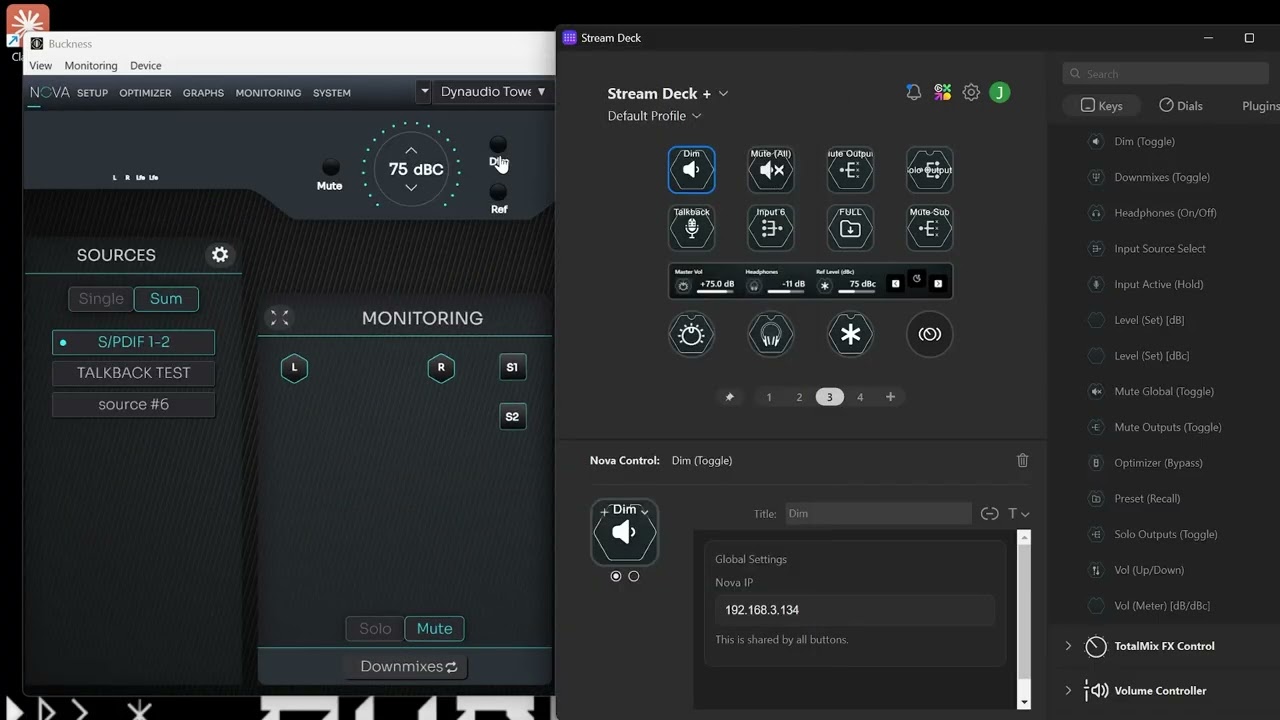Click the Downmixes button
Image resolution: width=1280 pixels, height=720 pixels.
tap(408, 666)
